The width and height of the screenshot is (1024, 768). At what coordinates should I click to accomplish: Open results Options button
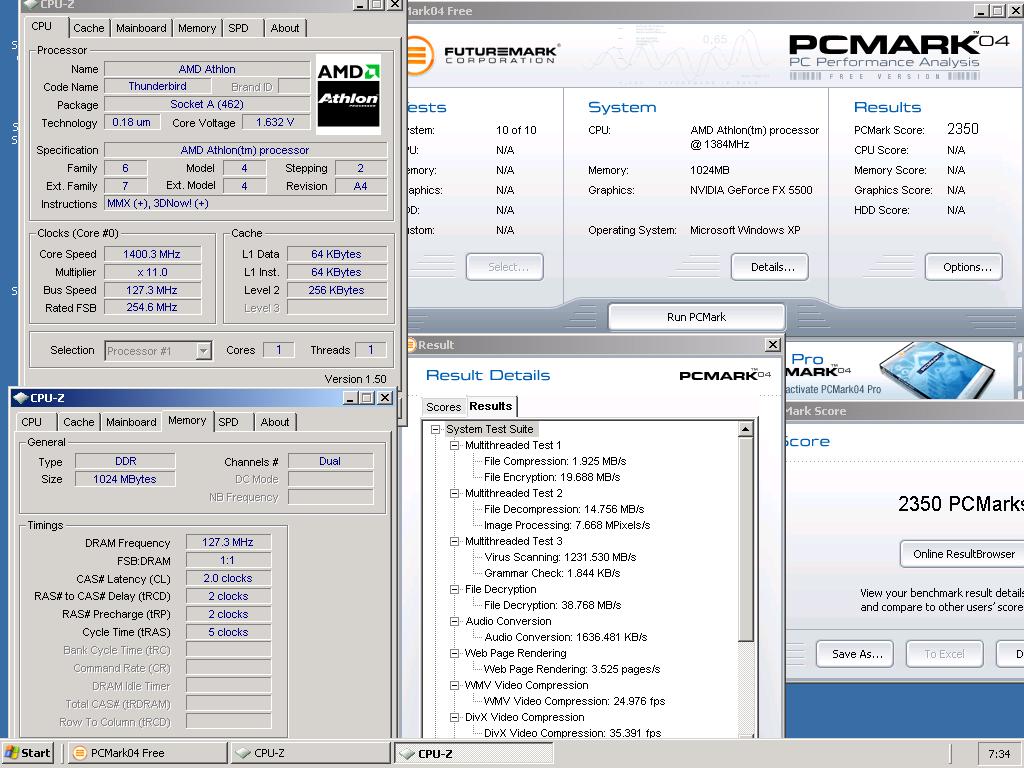point(964,266)
